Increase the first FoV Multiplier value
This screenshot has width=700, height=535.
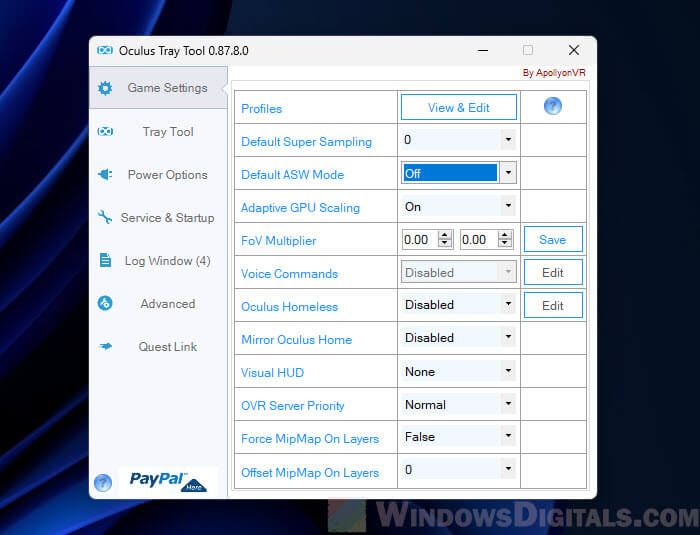(x=445, y=235)
